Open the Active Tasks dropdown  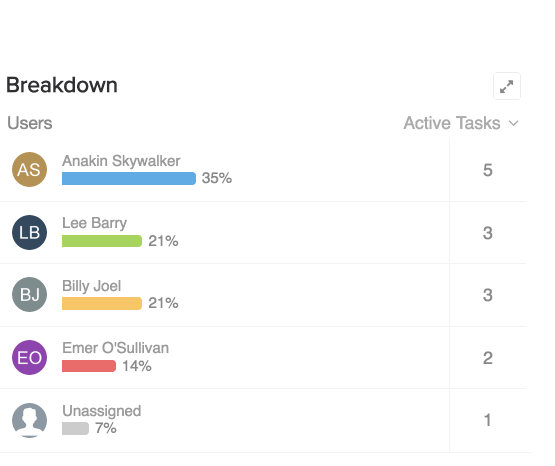pyautogui.click(x=461, y=123)
